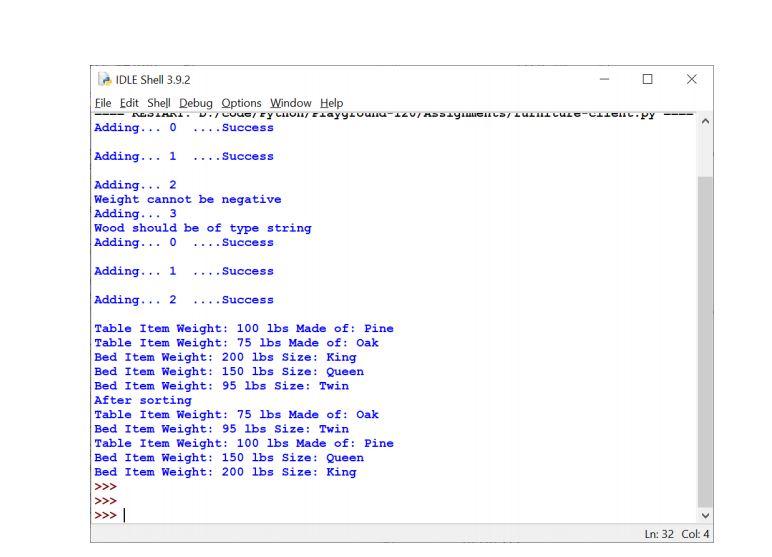Click the first 'Adding... 0 ....Success' line
Viewport: 772px width, 557px height.
click(184, 128)
